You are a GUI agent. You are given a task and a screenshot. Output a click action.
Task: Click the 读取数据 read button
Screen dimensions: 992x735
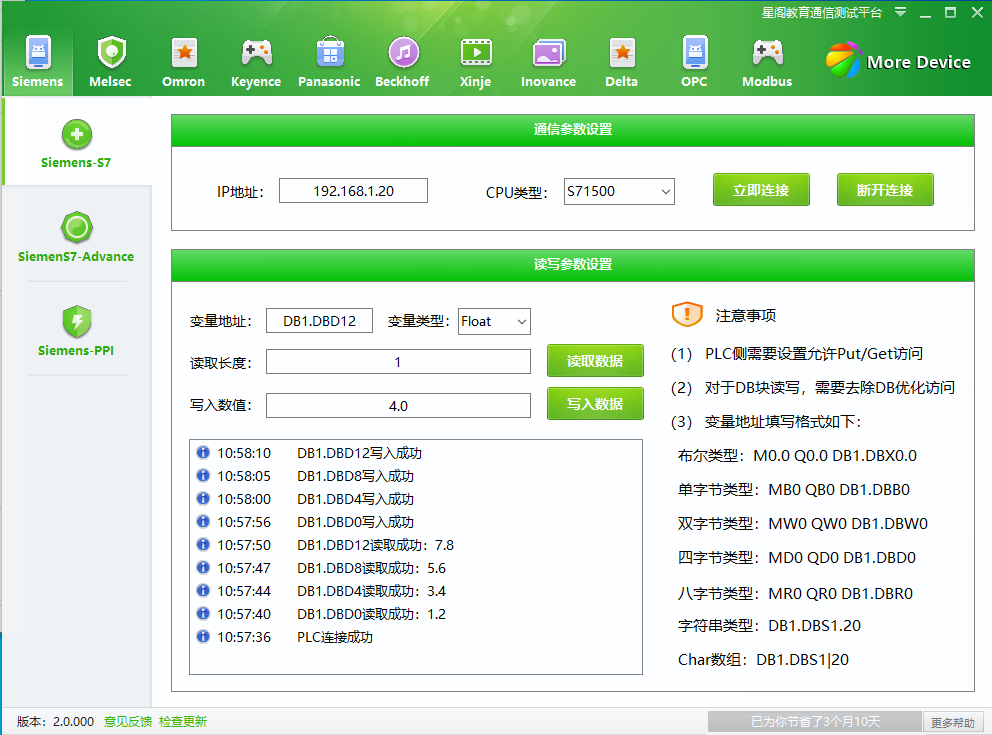(595, 361)
